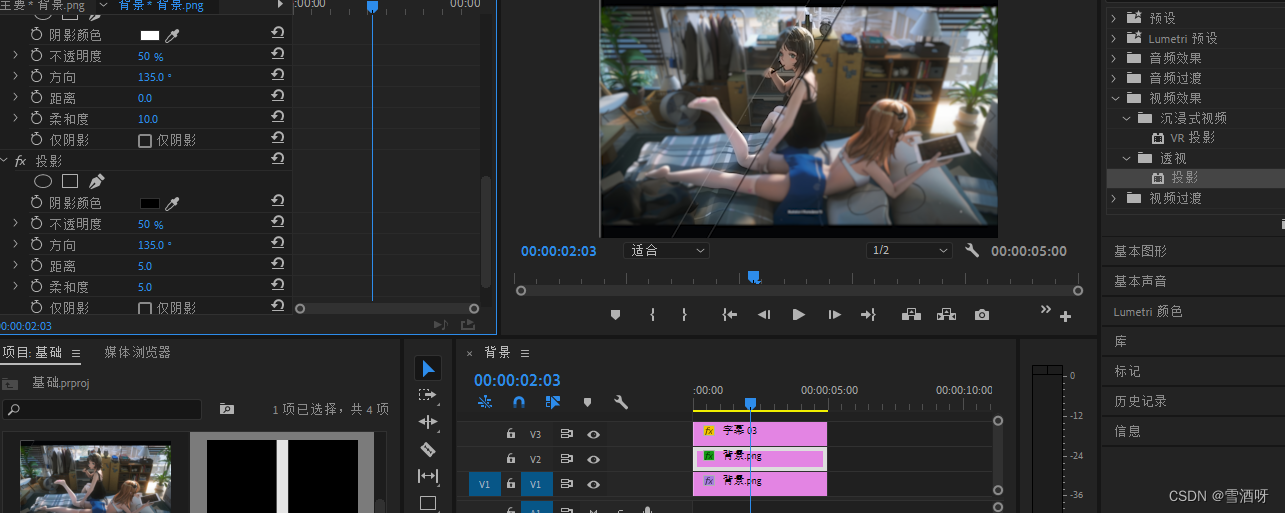This screenshot has width=1285, height=513.
Task: Collapse the 透视 folder
Action: (x=1126, y=158)
